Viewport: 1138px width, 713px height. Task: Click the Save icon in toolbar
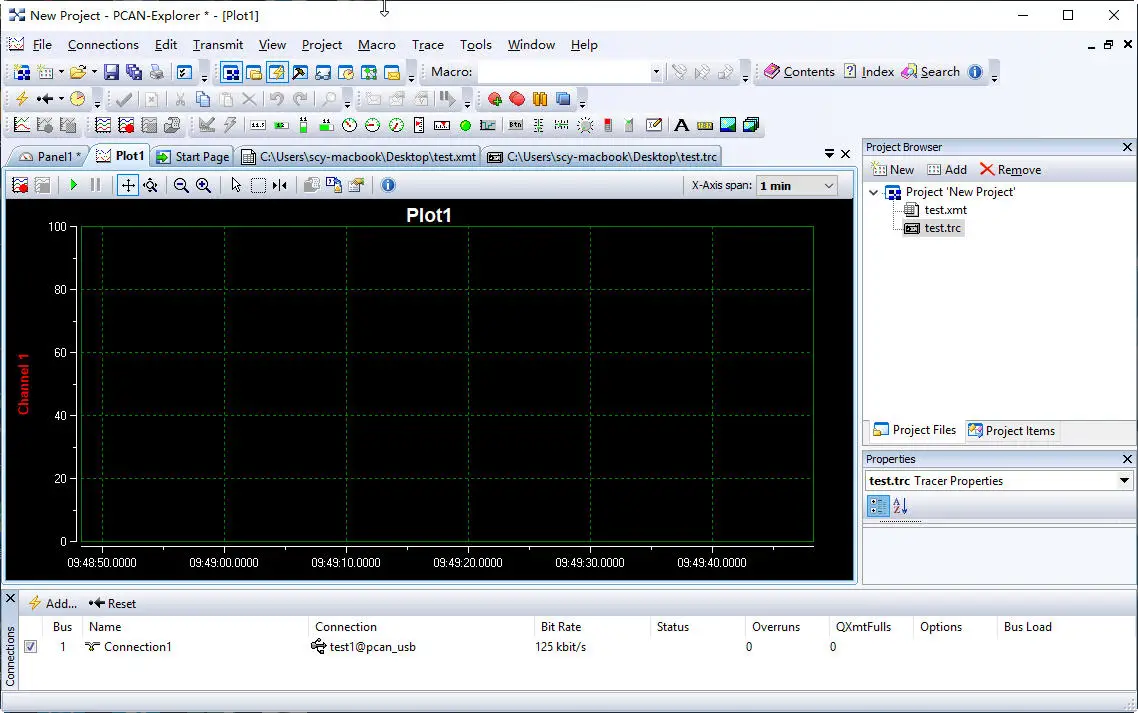[111, 72]
